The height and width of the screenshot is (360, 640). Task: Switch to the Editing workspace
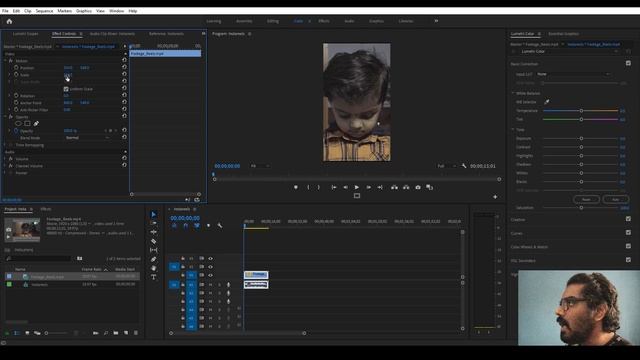273,21
